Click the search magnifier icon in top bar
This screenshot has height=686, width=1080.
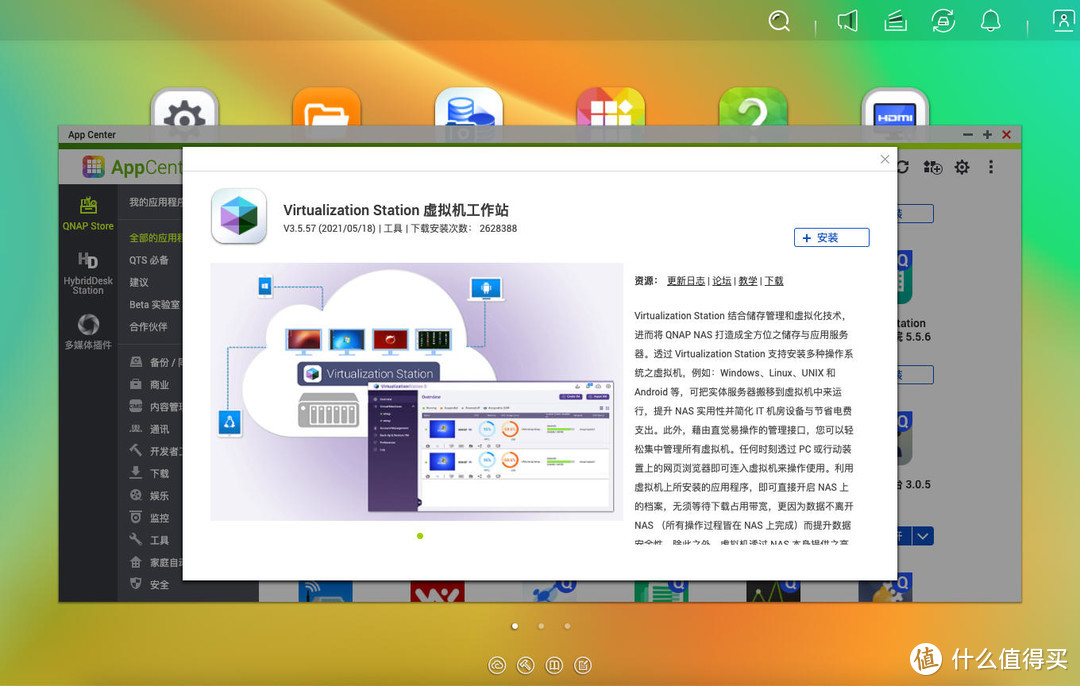(x=779, y=21)
